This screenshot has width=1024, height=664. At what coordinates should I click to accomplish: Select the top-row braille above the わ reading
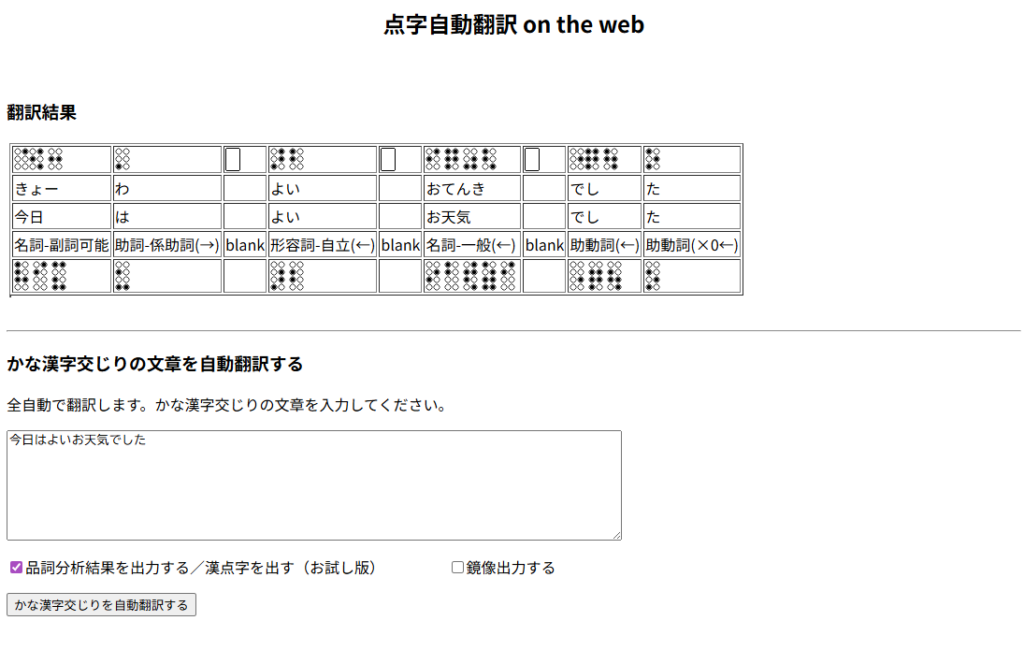122,159
